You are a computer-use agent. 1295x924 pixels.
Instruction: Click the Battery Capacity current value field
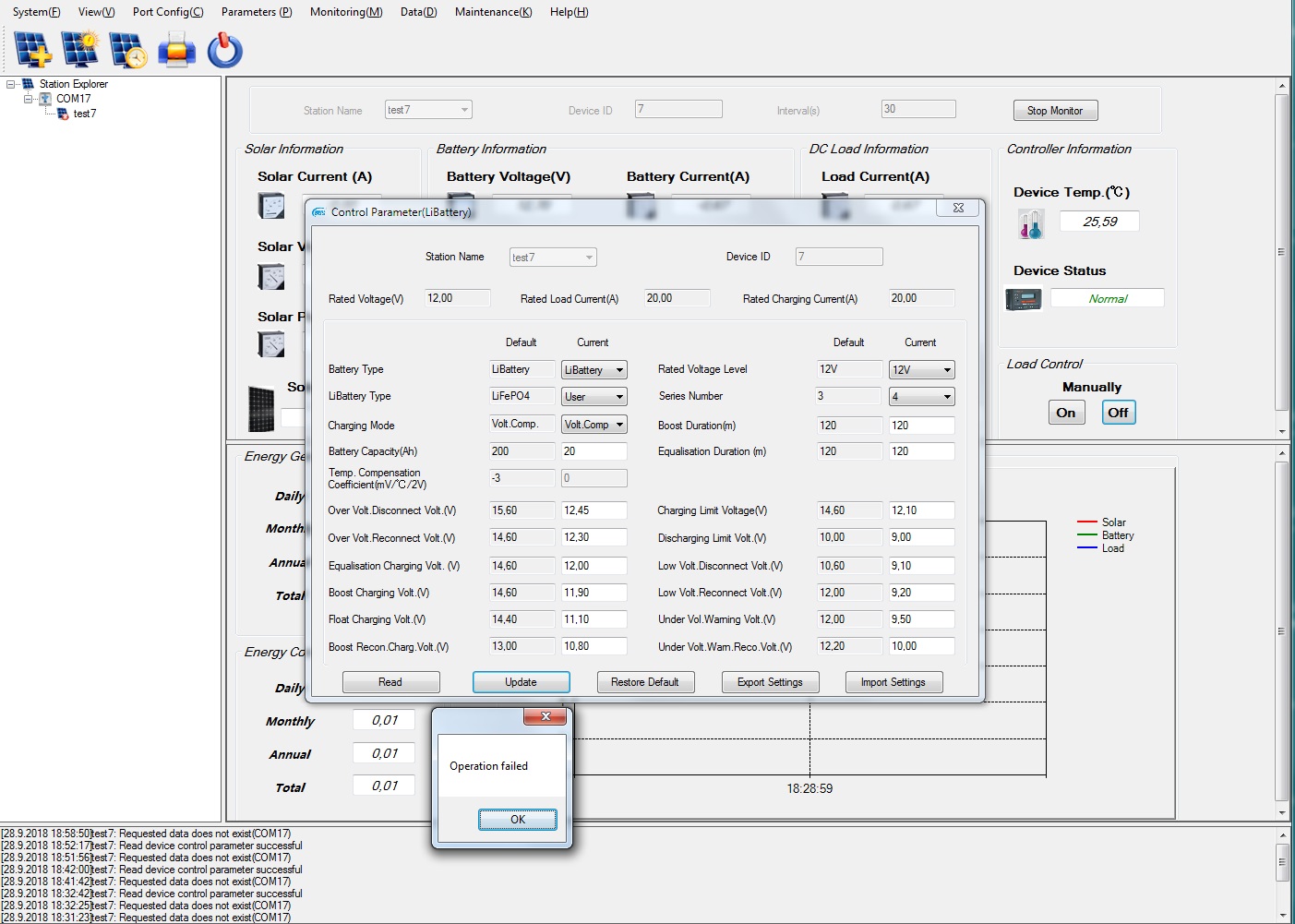click(594, 451)
